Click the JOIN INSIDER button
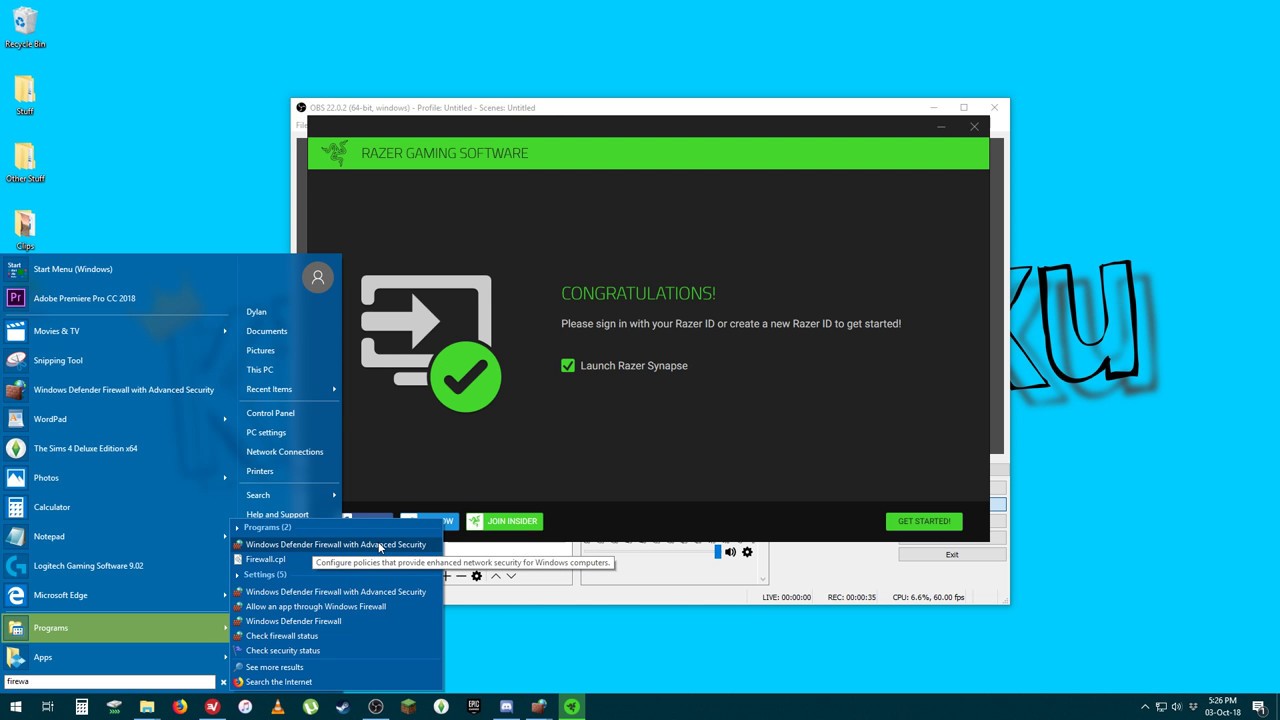Screen dimensions: 1280x720 pyautogui.click(x=504, y=521)
